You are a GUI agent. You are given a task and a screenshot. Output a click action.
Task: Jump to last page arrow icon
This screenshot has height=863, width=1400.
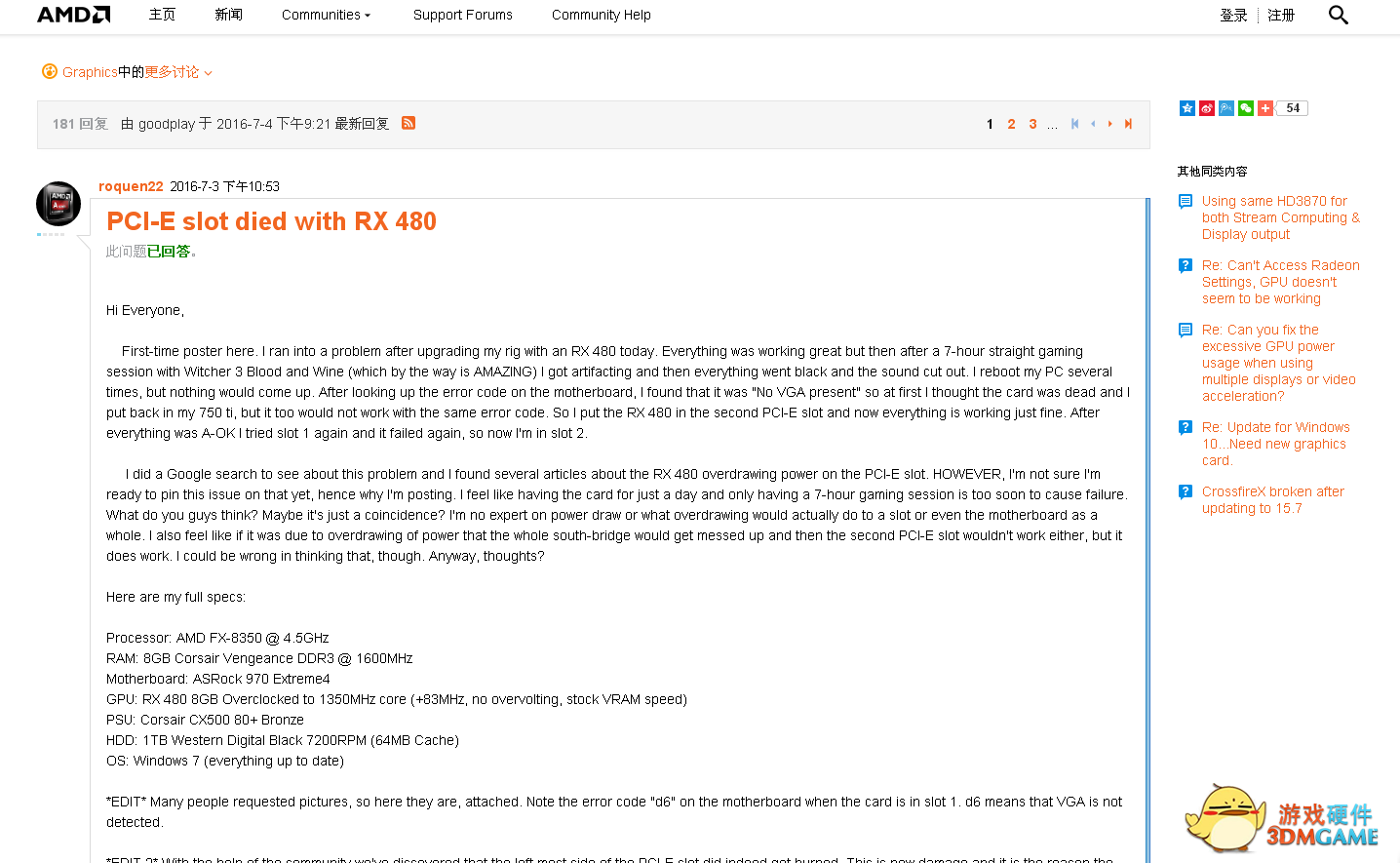[1128, 124]
